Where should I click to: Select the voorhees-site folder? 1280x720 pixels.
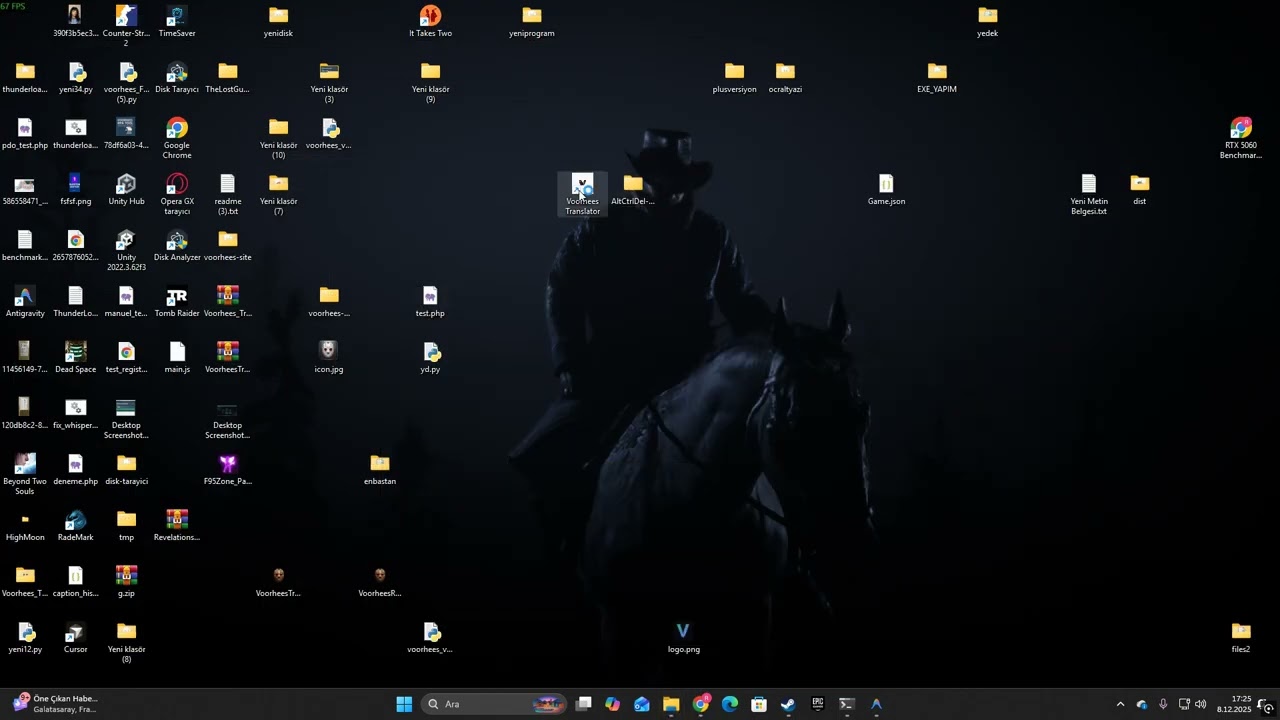[x=228, y=246]
